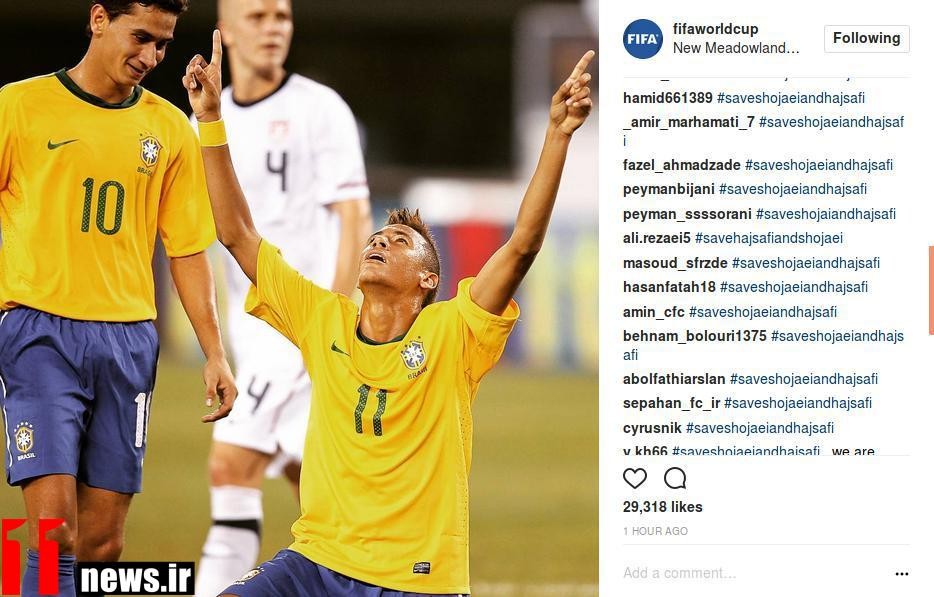
Task: Visit the sepahan_fc_ir profile
Action: click(x=671, y=403)
